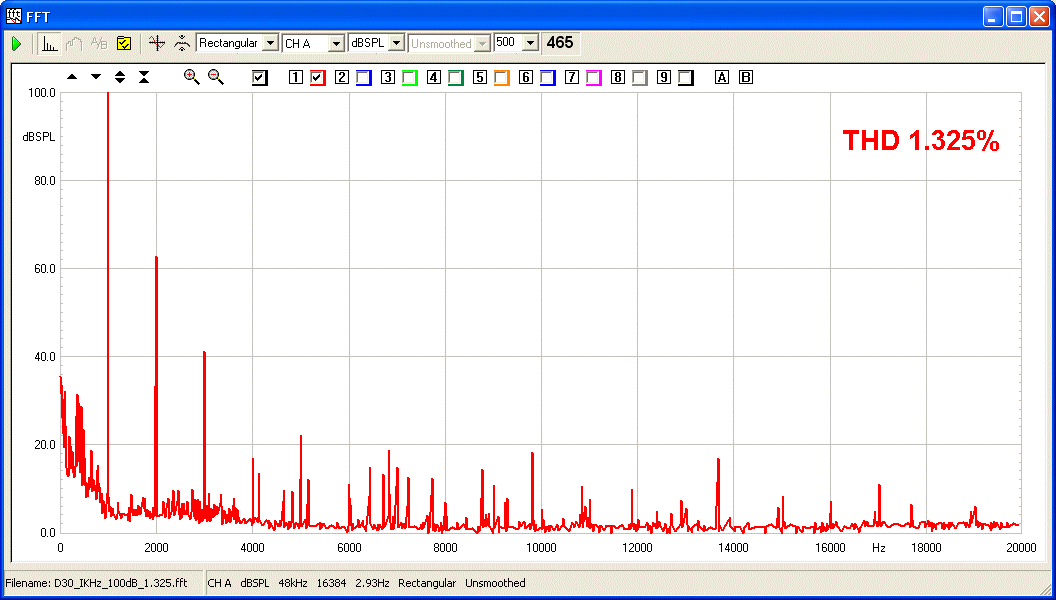This screenshot has width=1056, height=600.
Task: Click the overlay number 9 box
Action: [x=664, y=77]
